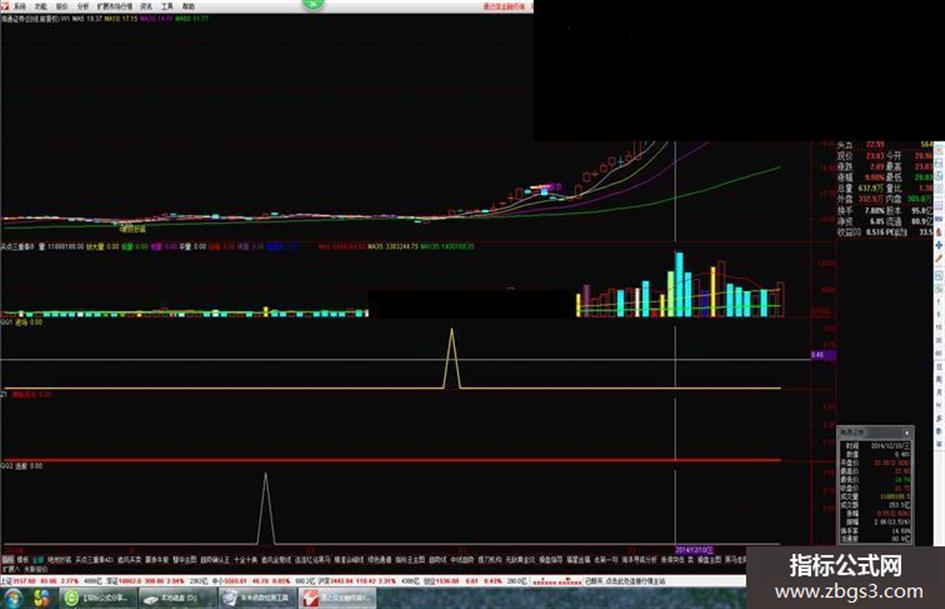Select the 月 monthly period button
This screenshot has height=609, width=945.
[x=938, y=392]
